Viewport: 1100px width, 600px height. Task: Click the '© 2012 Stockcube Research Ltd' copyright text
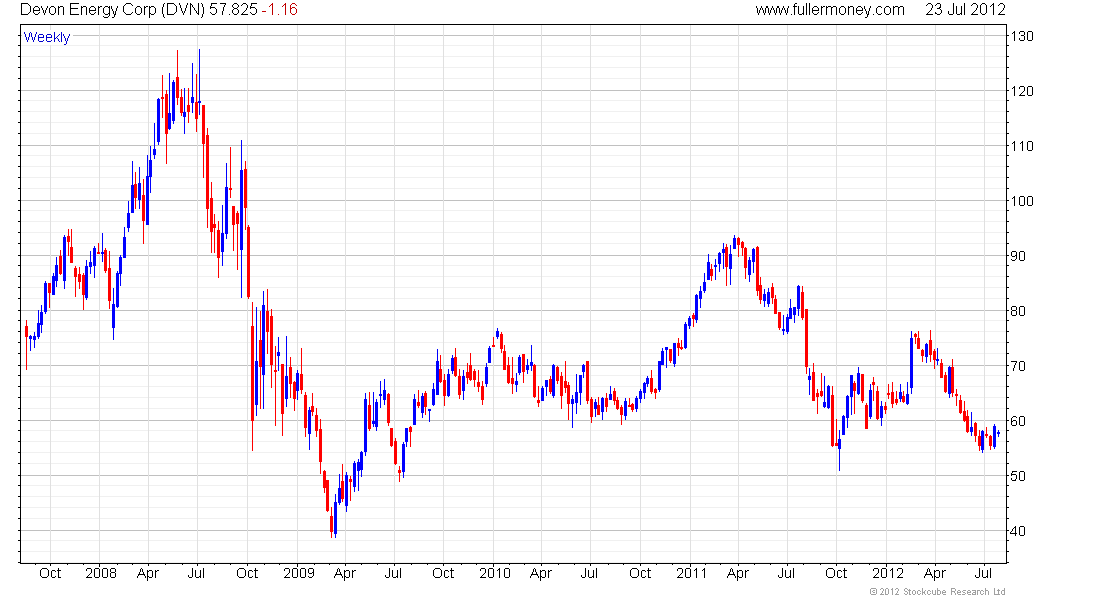coord(938,592)
